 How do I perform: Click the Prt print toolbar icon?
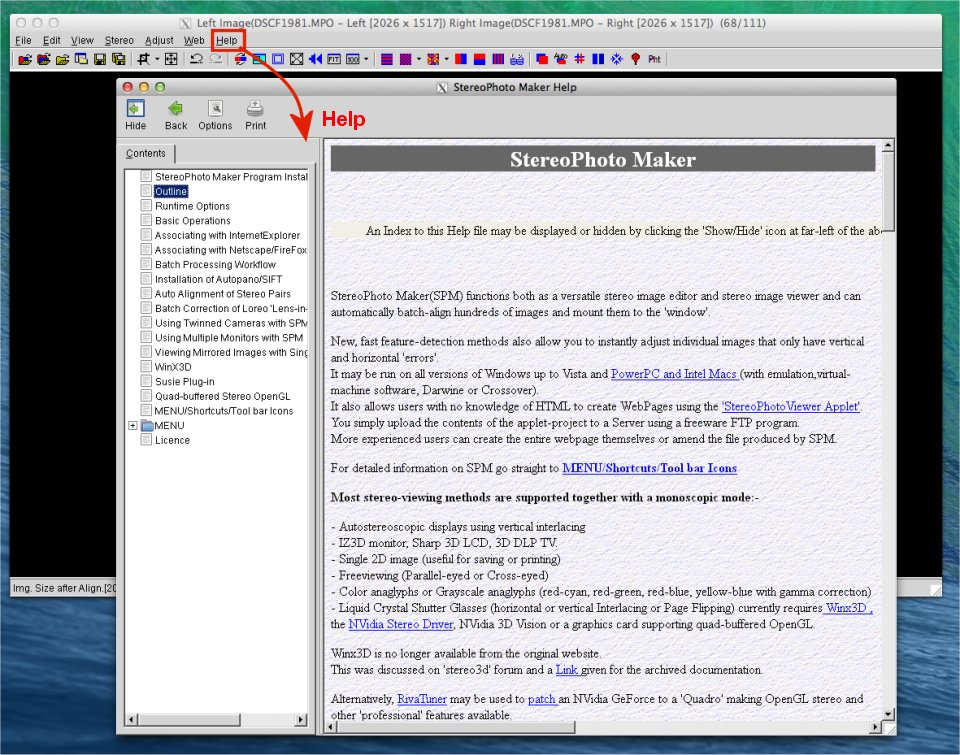654,59
